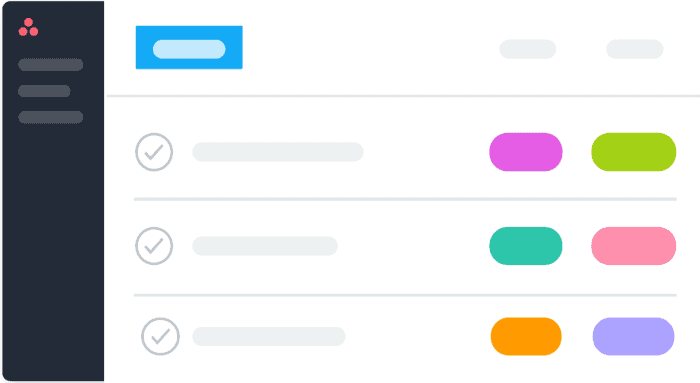
Task: Click the teal tag in second row
Action: [526, 246]
